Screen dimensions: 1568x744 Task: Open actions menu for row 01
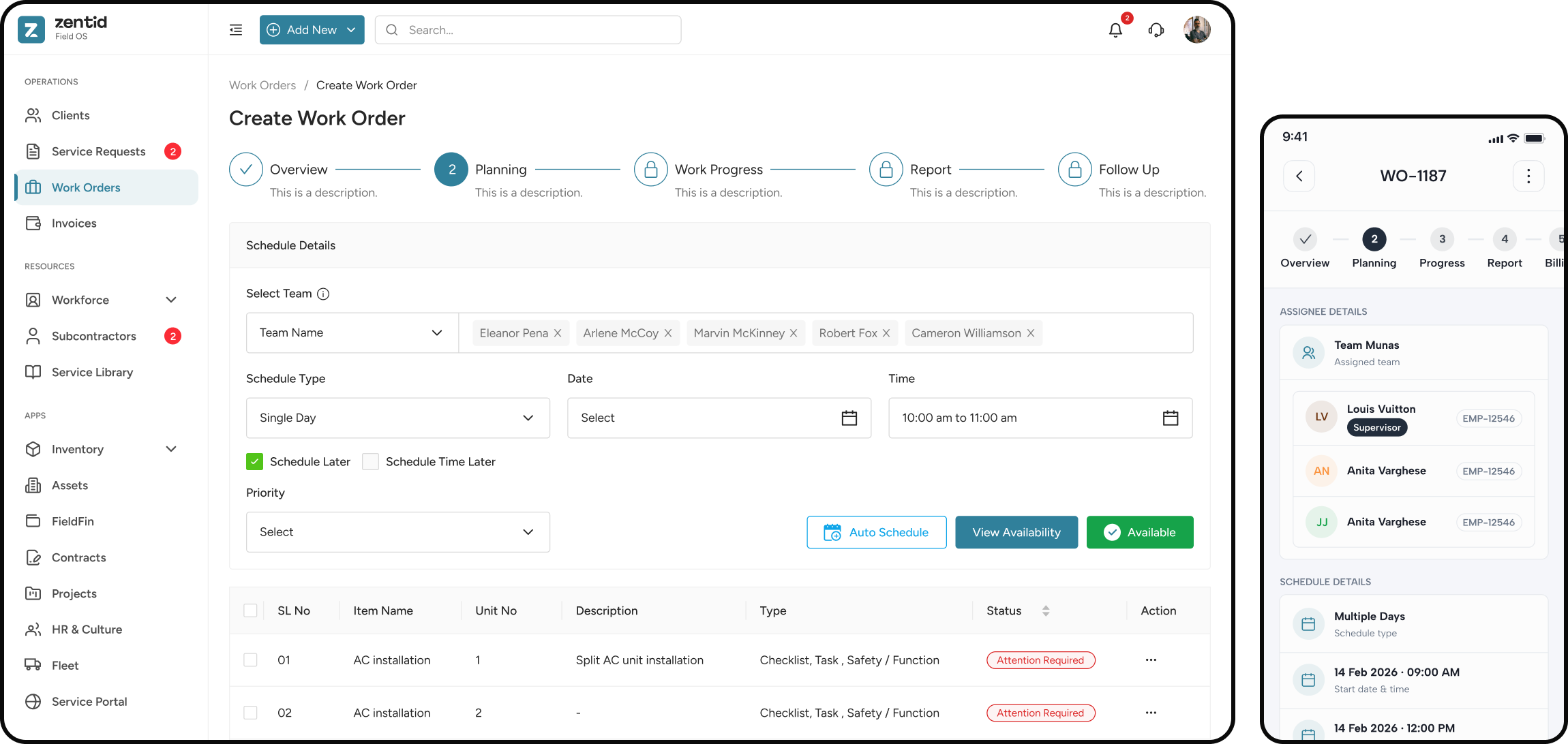click(1151, 660)
